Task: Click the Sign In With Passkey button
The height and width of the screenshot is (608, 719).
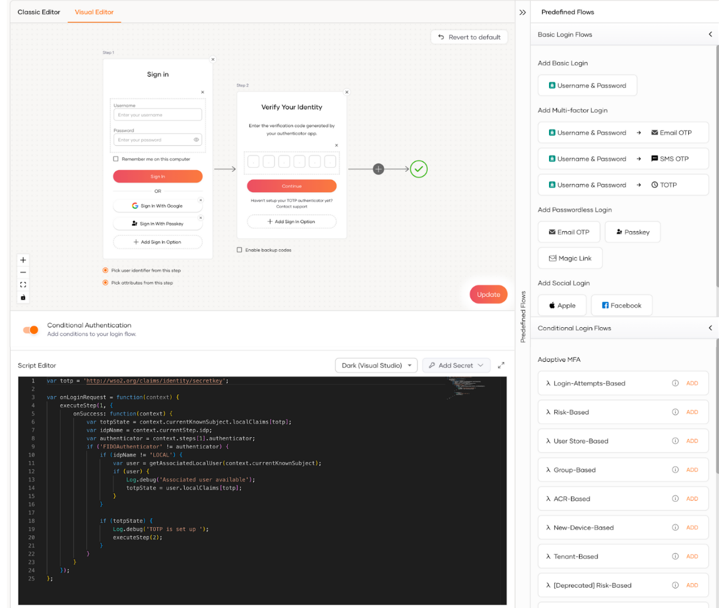Action: pyautogui.click(x=158, y=224)
